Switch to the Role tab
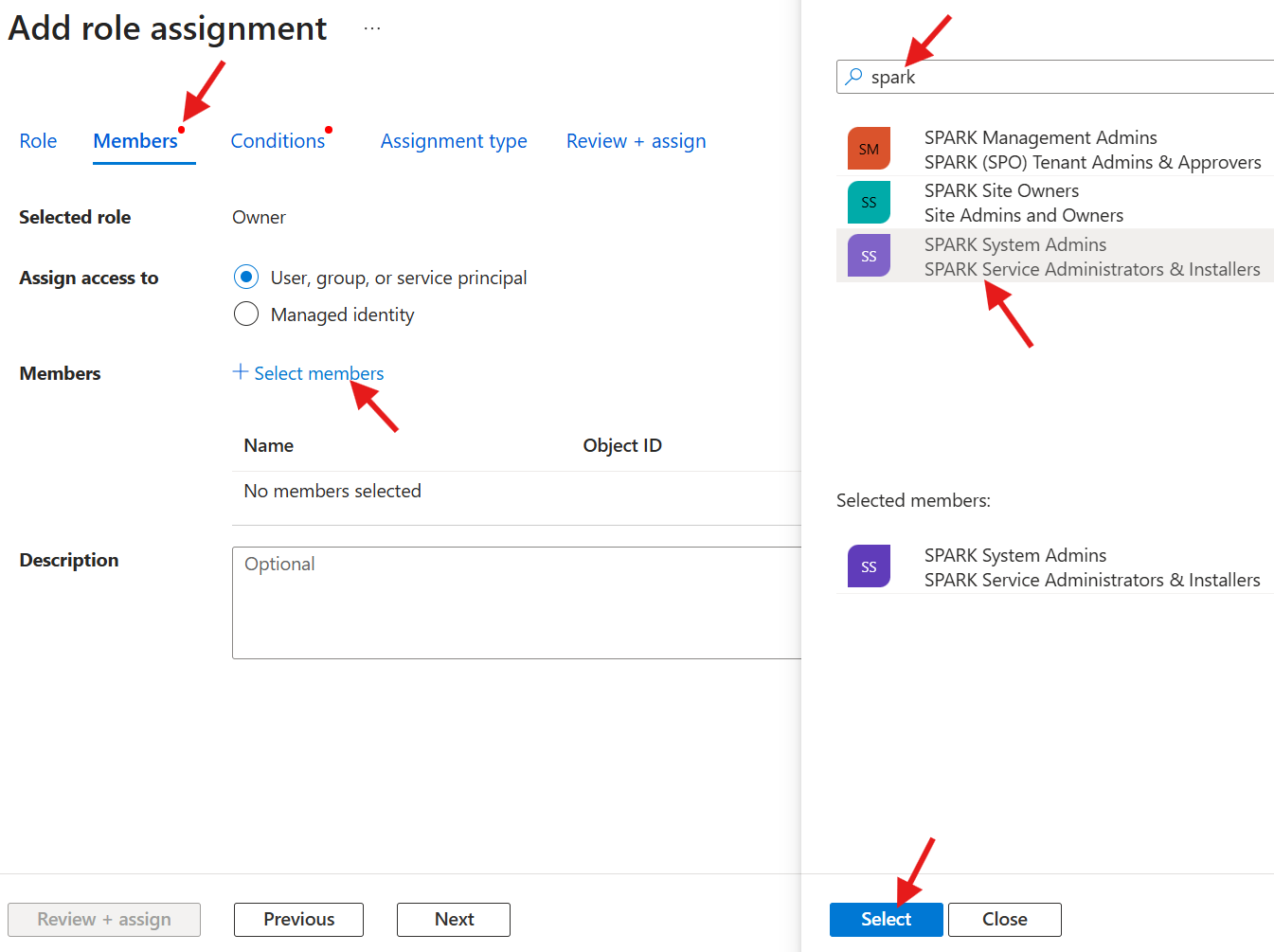 pos(38,141)
